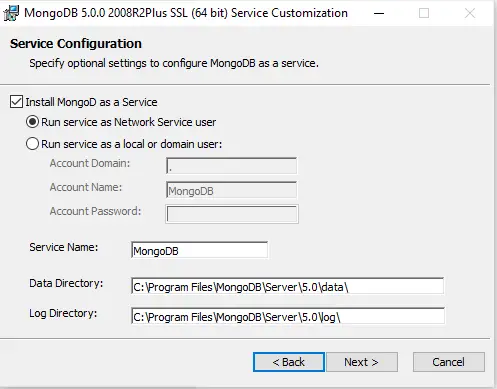The height and width of the screenshot is (389, 497).
Task: Click the Service Configuration heading
Action: (76, 44)
